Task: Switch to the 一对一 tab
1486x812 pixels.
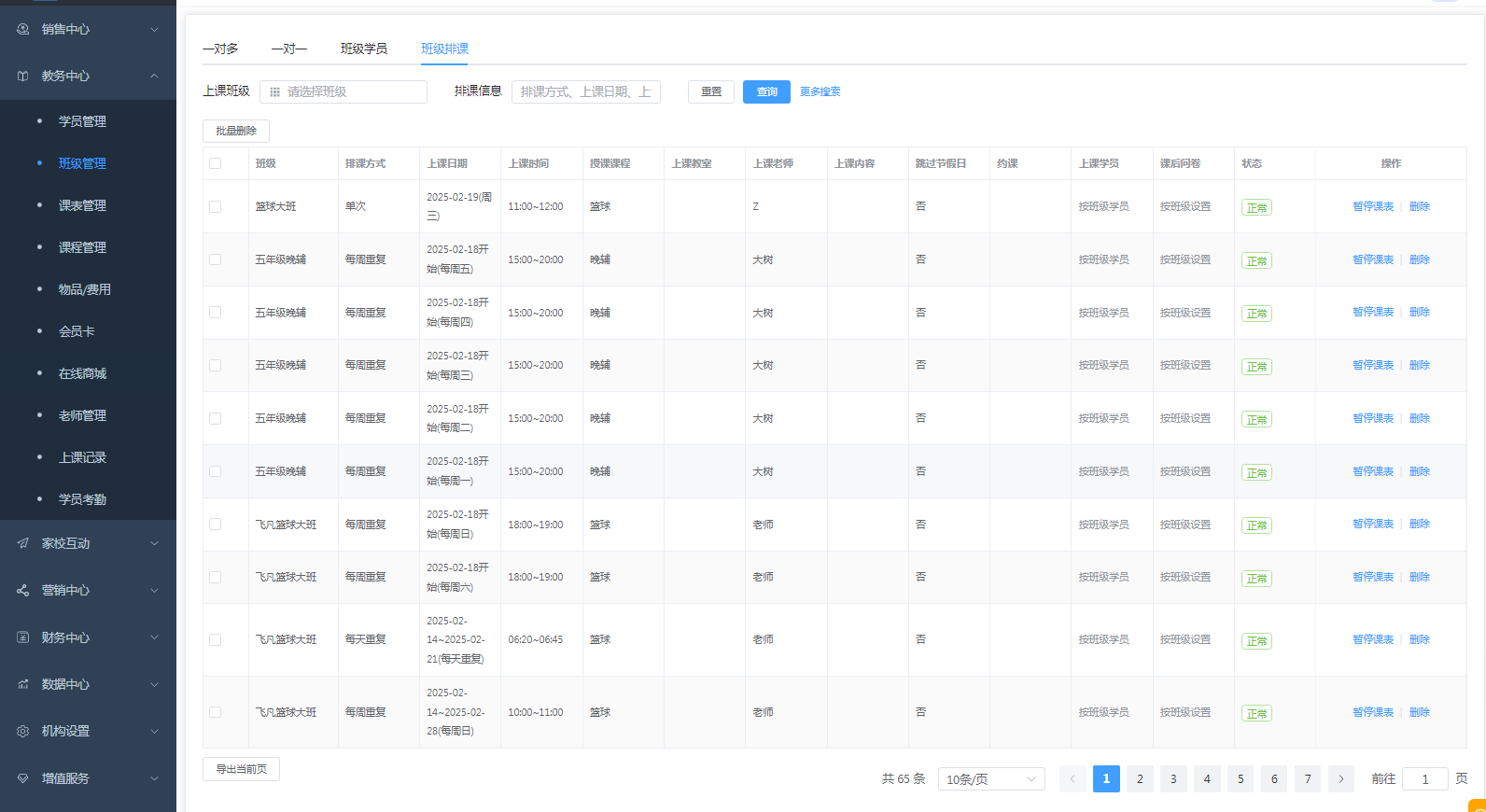Action: (289, 49)
